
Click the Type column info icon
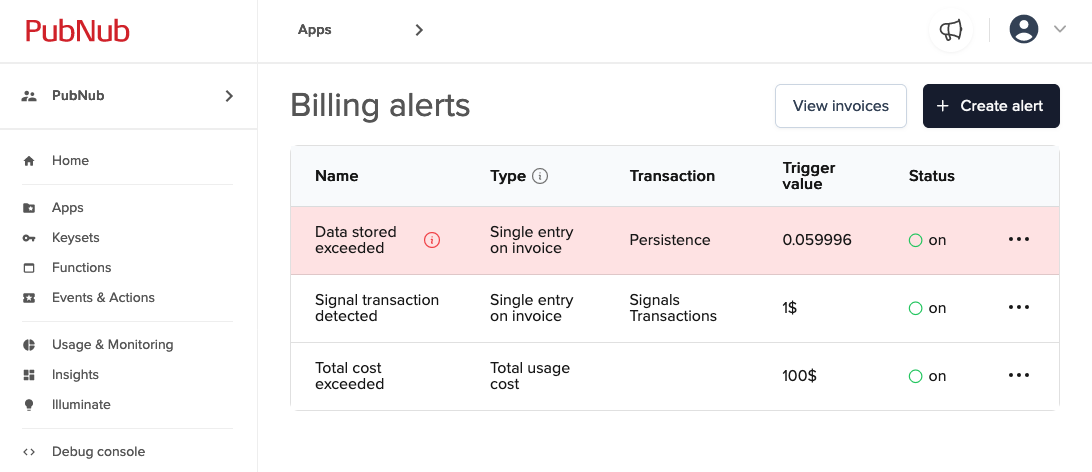click(540, 176)
